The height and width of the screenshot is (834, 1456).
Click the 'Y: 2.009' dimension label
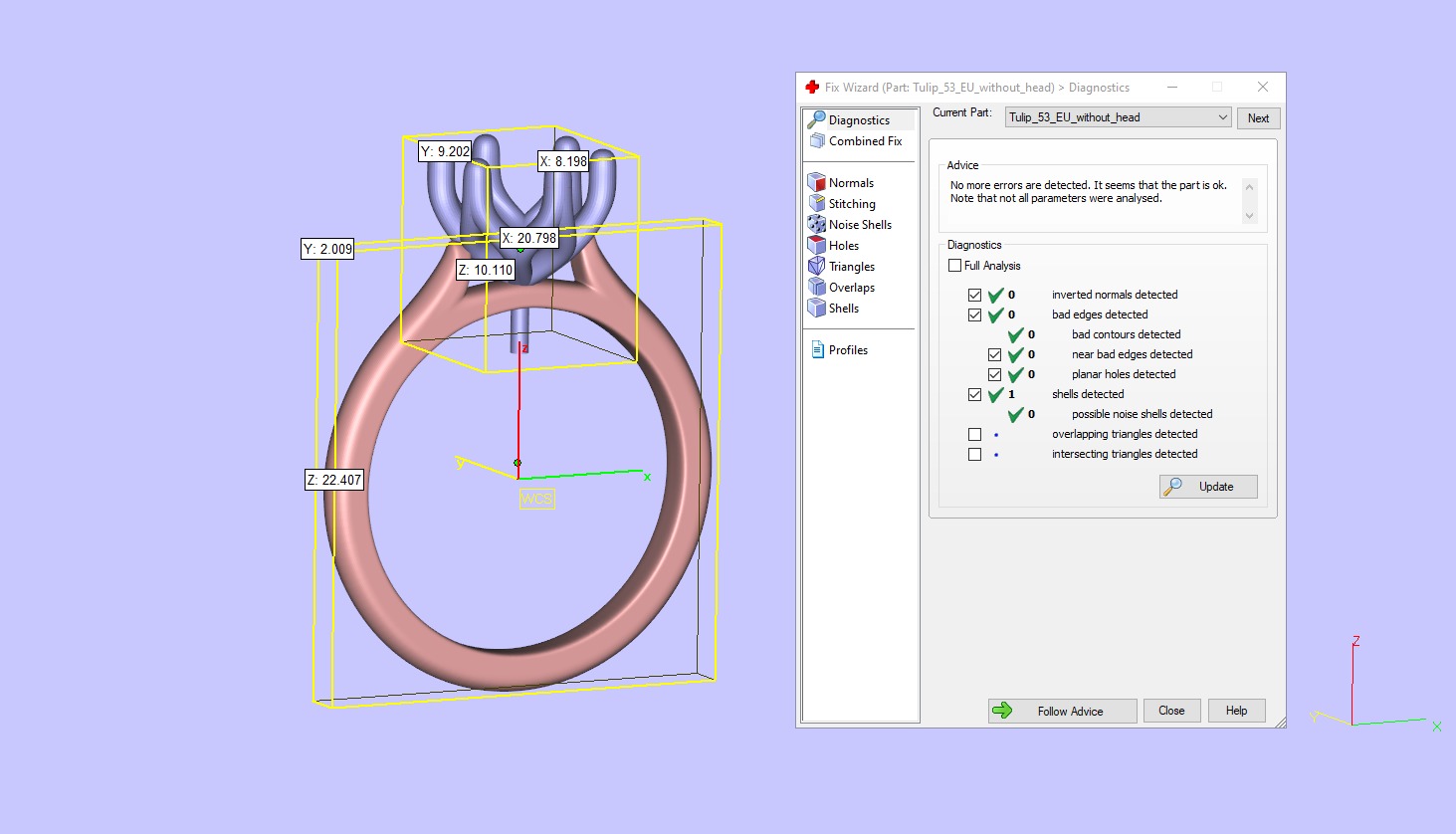tap(327, 249)
